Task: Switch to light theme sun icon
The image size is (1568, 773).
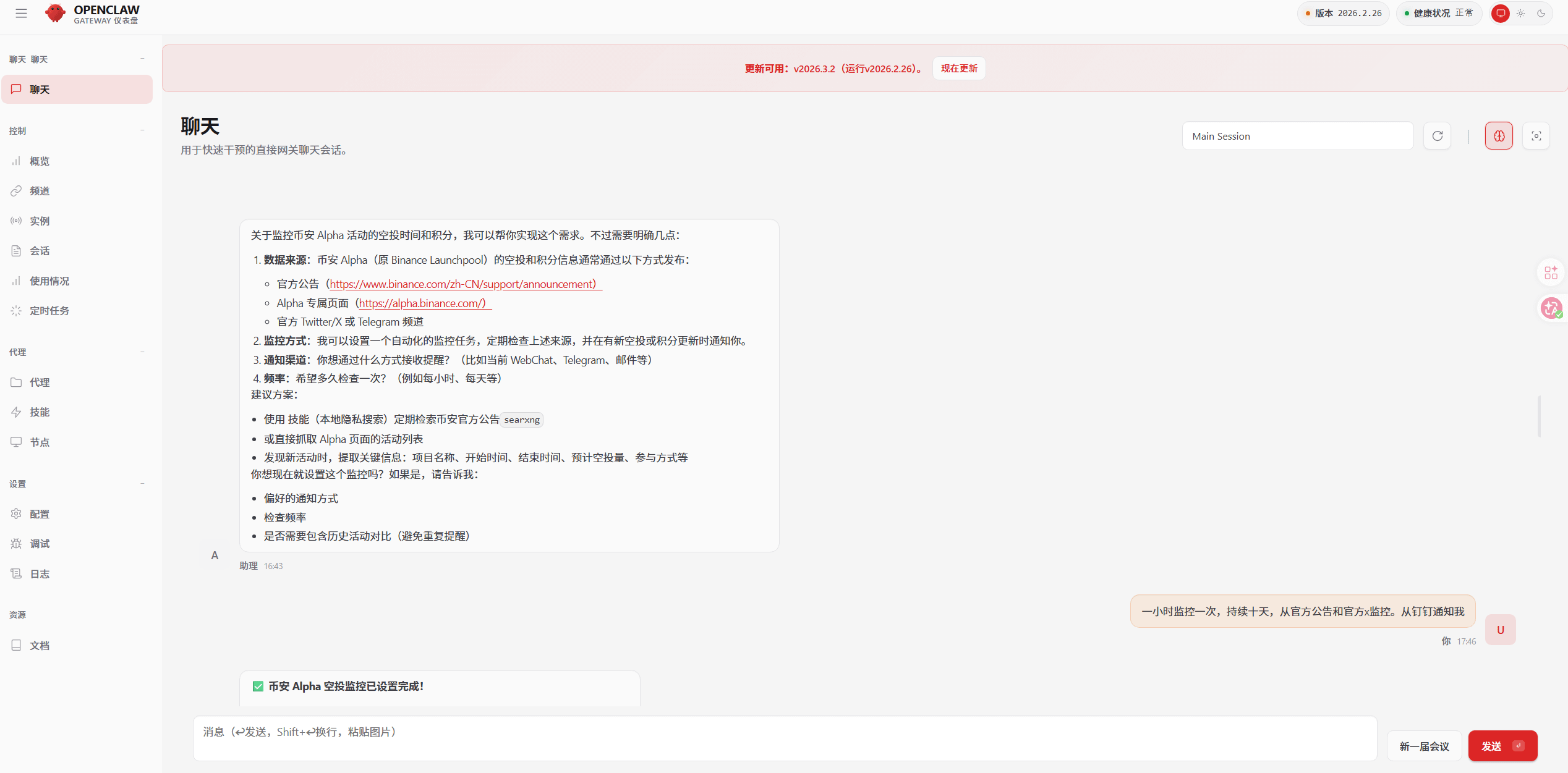Action: click(1520, 14)
